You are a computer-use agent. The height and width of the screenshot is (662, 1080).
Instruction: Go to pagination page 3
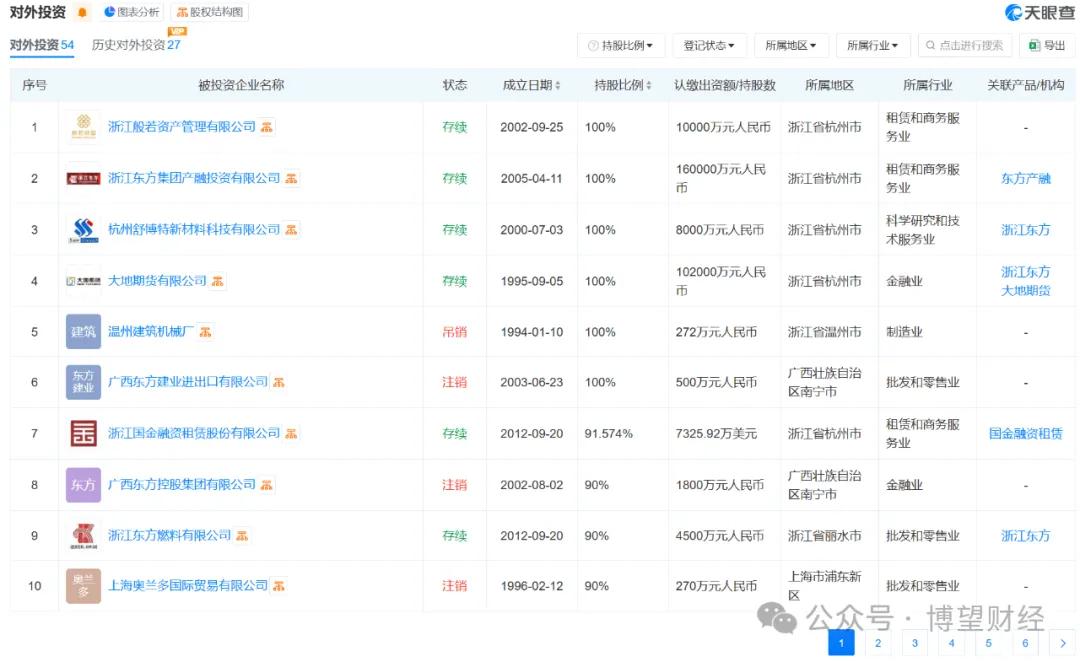pos(915,643)
